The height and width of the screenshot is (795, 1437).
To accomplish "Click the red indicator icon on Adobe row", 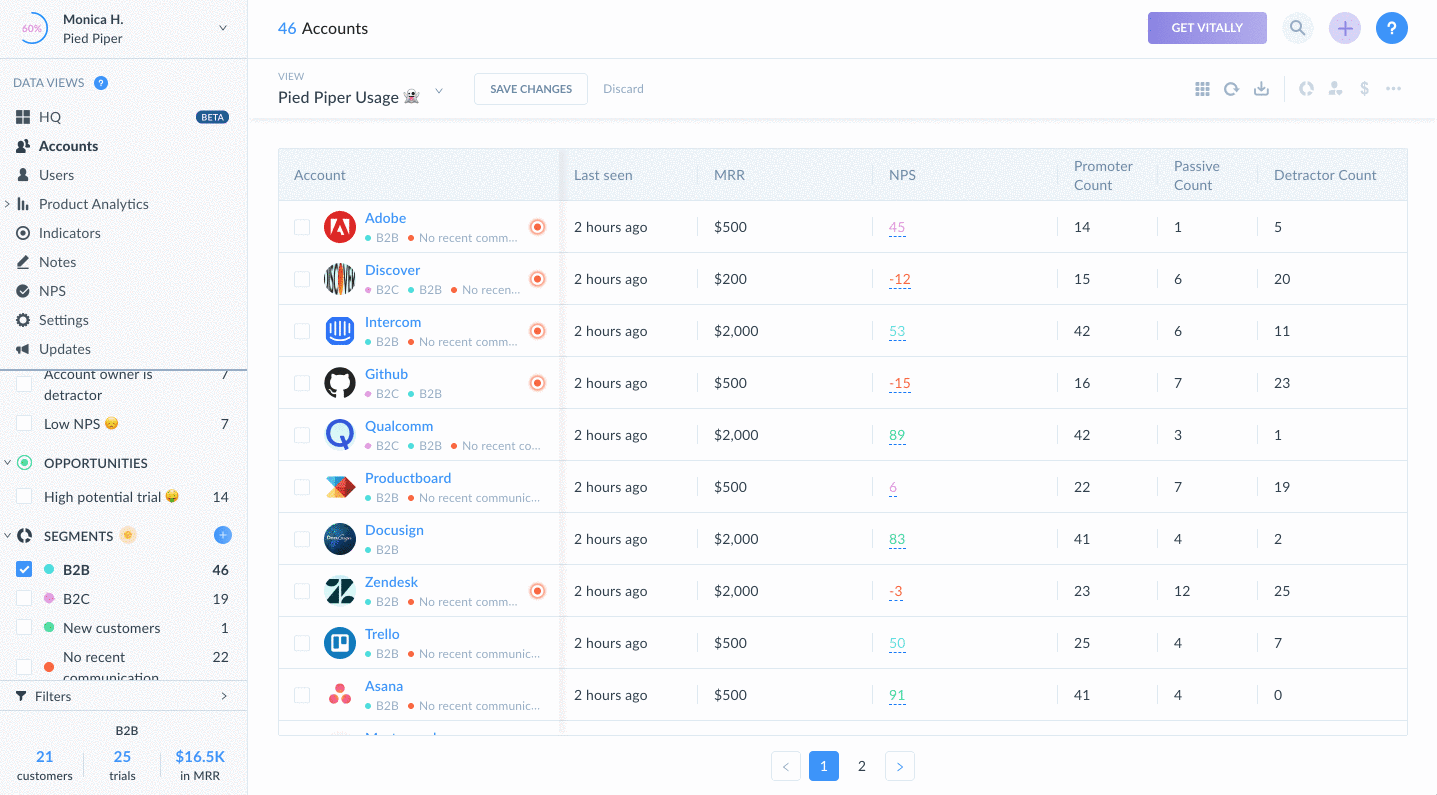I will (x=537, y=227).
